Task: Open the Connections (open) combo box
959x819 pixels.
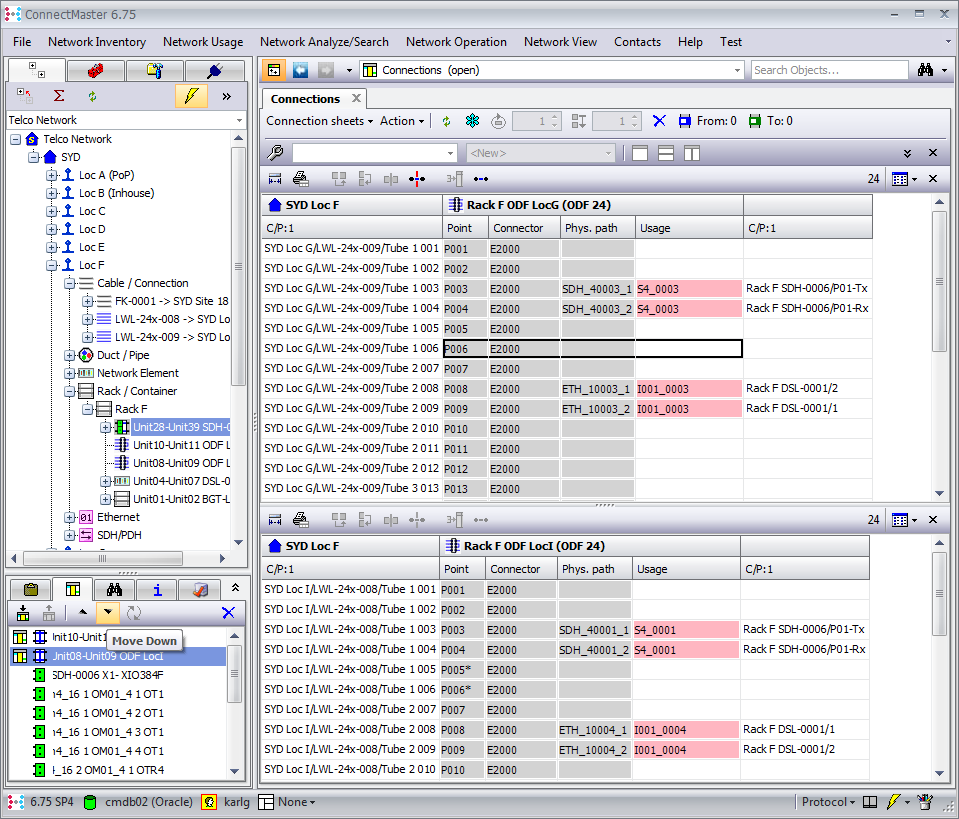Action: [x=552, y=70]
